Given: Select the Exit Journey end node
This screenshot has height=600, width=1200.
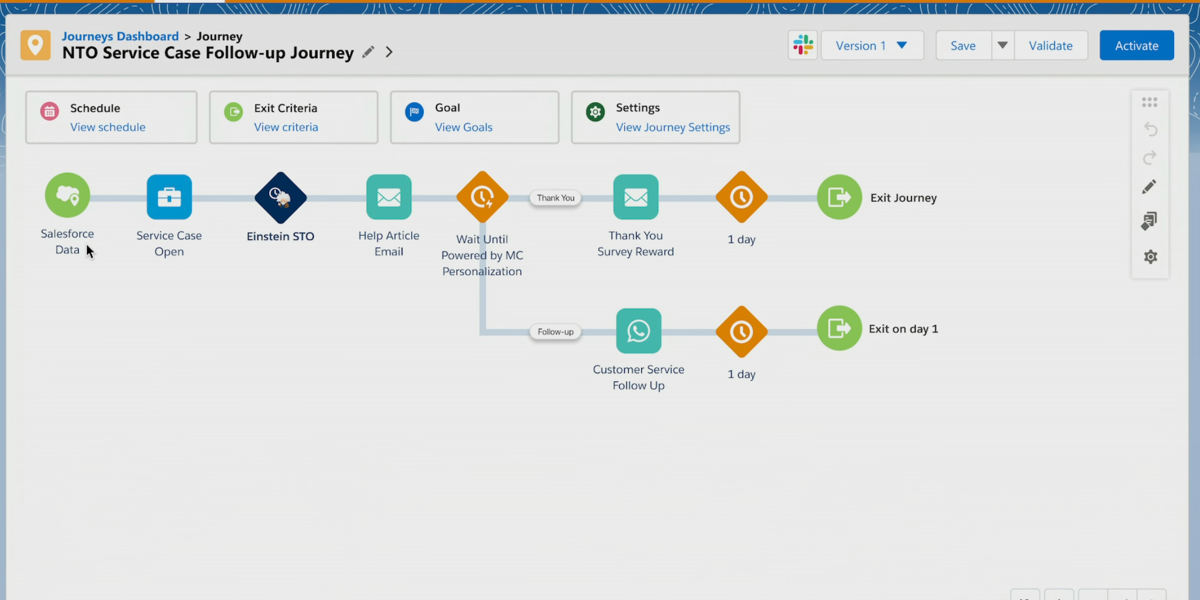Looking at the screenshot, I should (x=839, y=197).
